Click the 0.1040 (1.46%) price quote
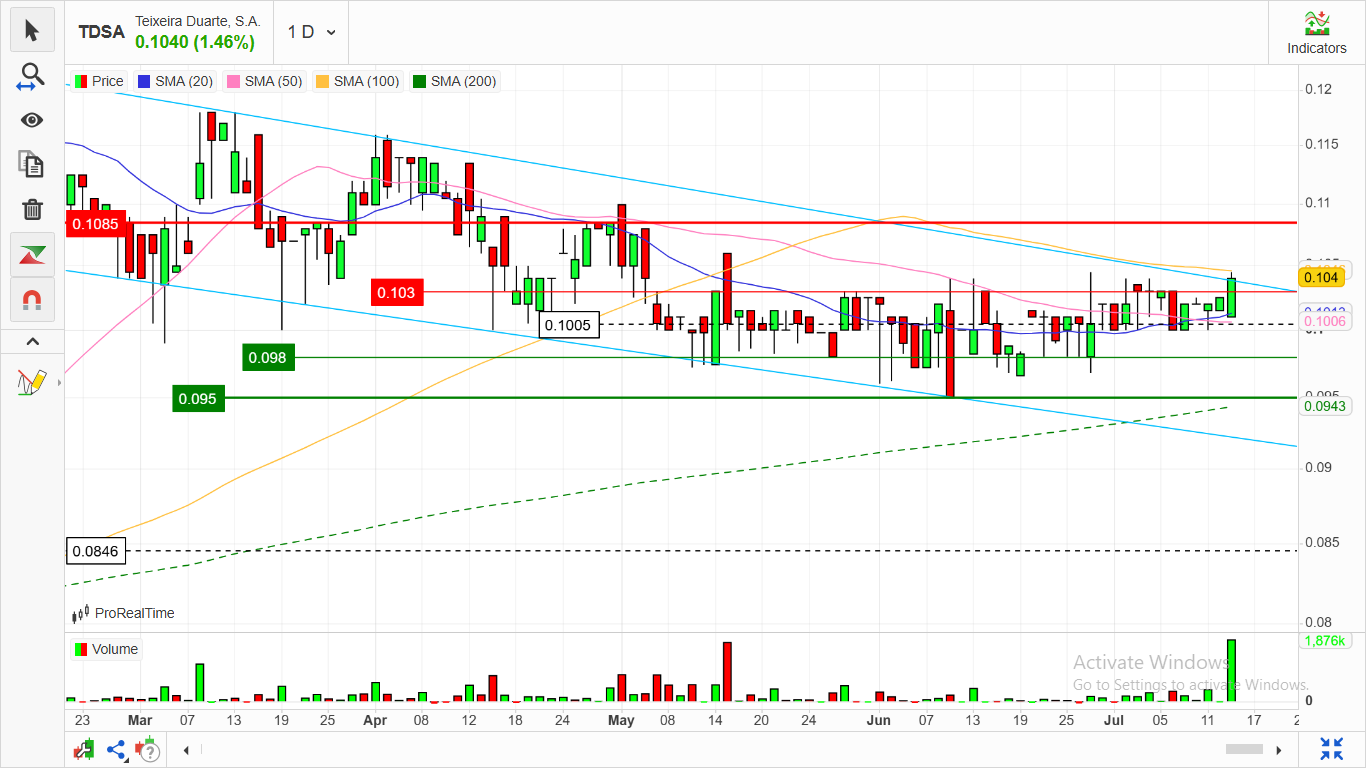 pos(195,42)
